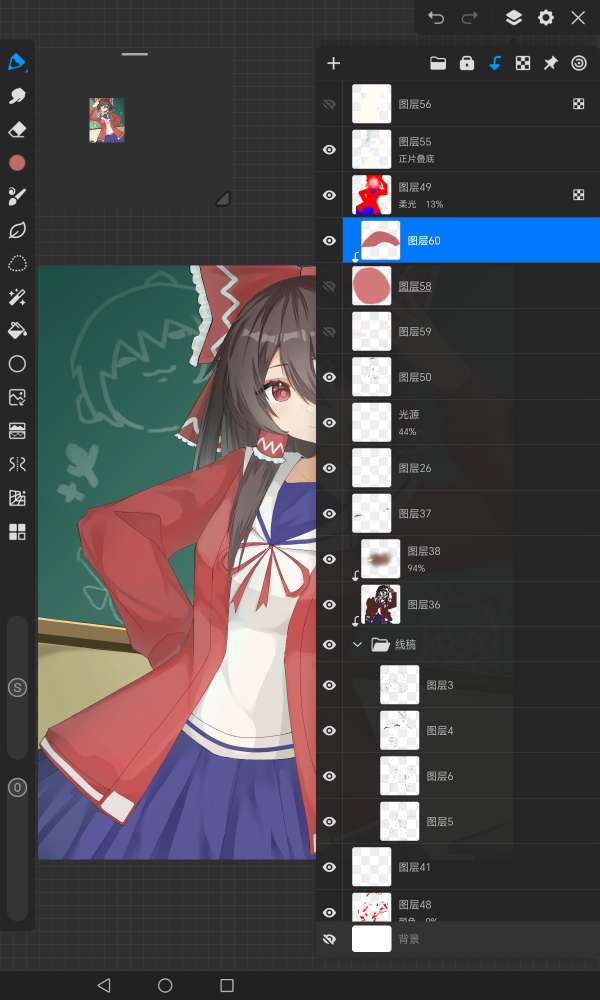600x1000 pixels.
Task: Toggle the layers panel icon
Action: coord(513,18)
